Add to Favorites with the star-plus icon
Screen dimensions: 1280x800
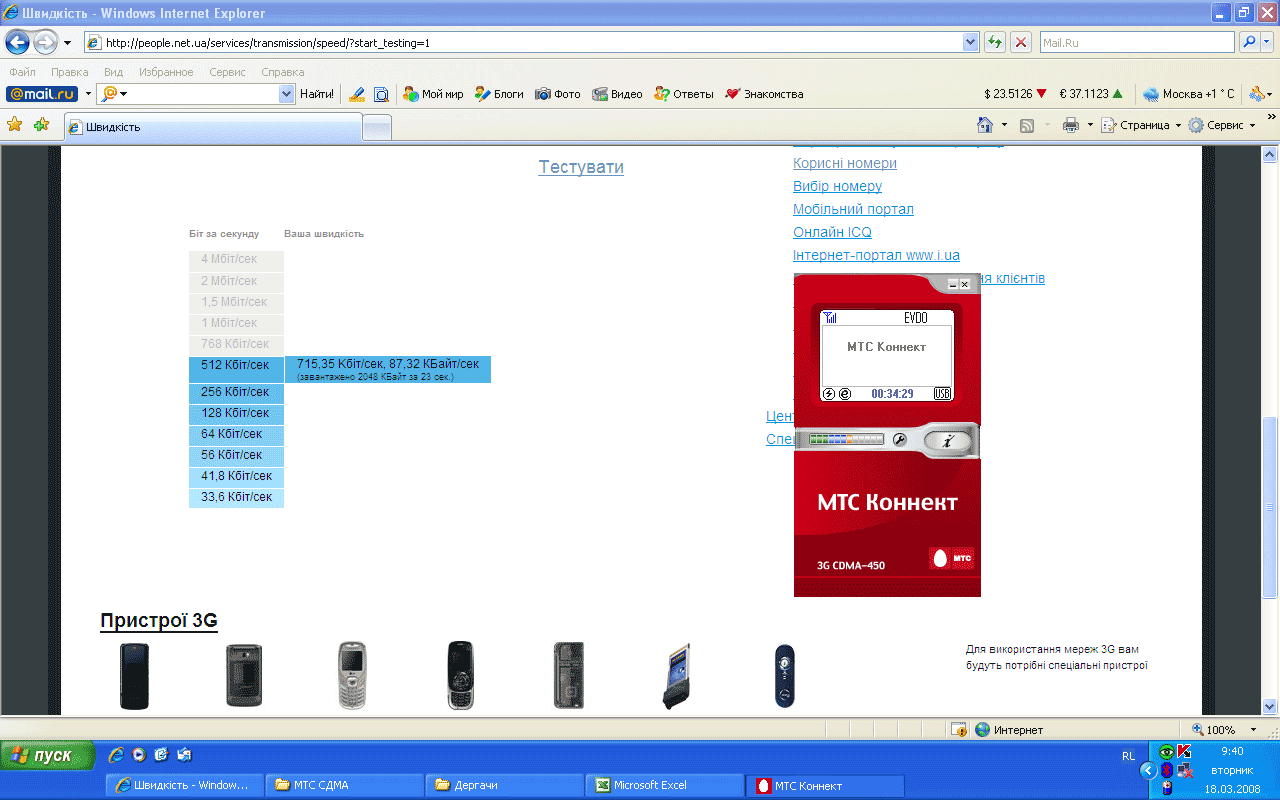(x=41, y=125)
